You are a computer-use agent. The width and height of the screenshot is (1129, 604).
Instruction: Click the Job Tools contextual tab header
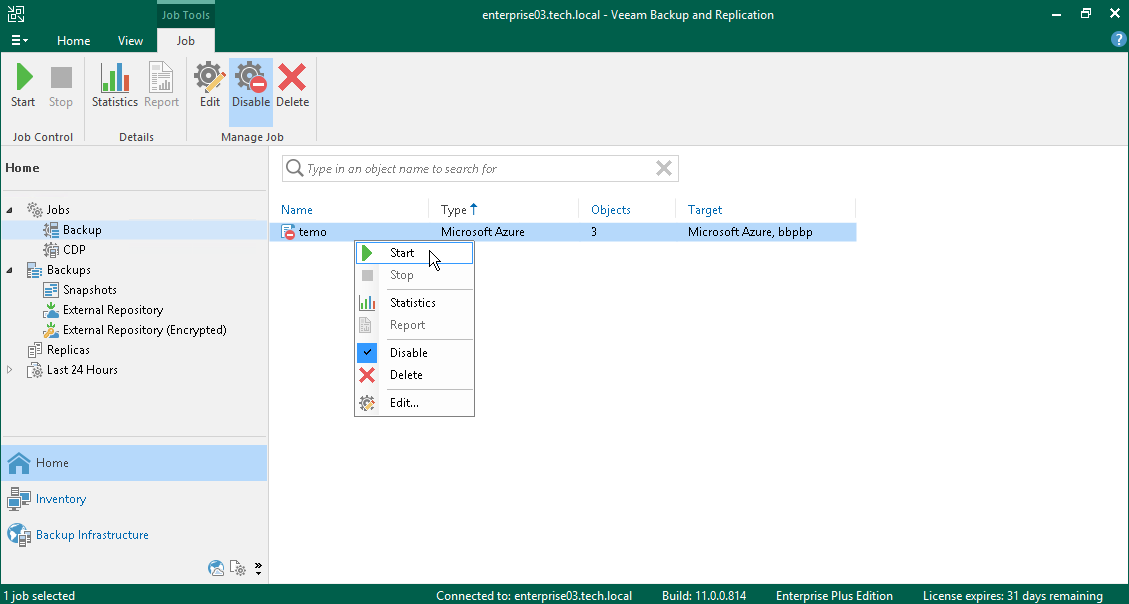(186, 14)
